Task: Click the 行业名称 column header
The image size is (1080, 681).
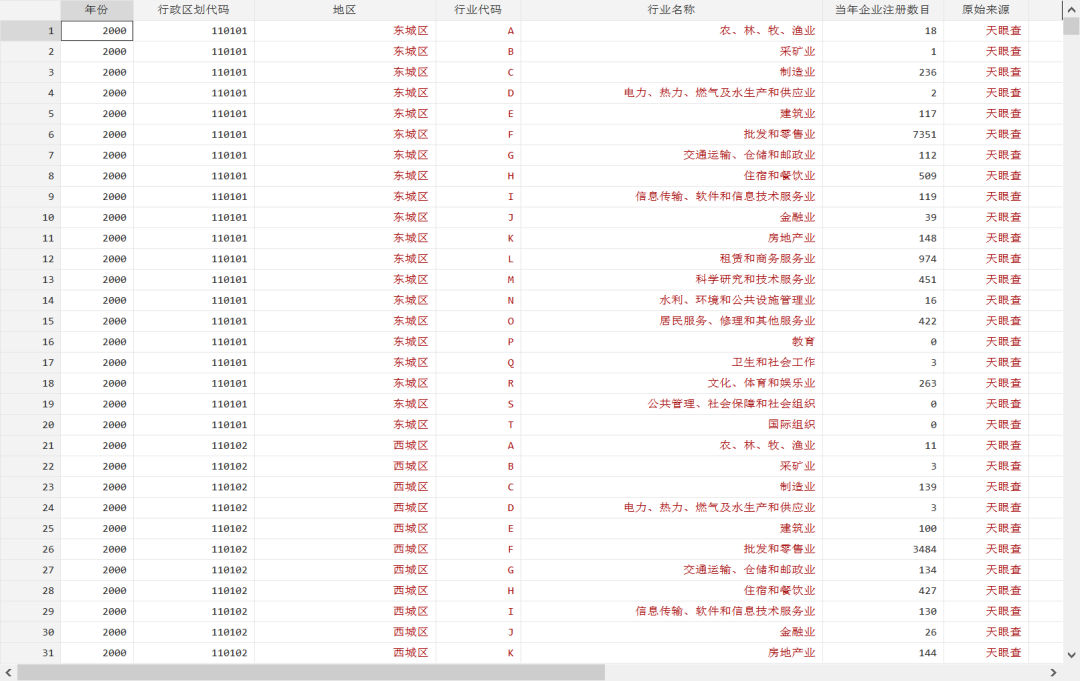Action: pyautogui.click(x=671, y=10)
